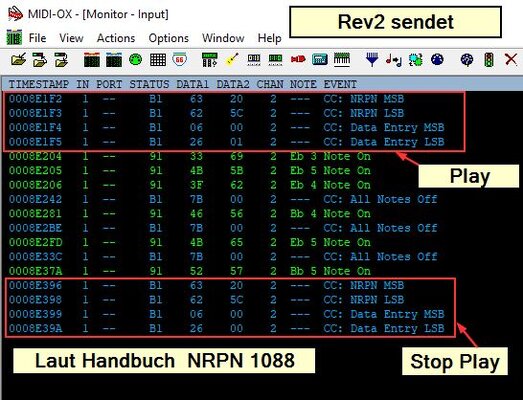Open the Options menu
The height and width of the screenshot is (400, 523).
(x=168, y=38)
